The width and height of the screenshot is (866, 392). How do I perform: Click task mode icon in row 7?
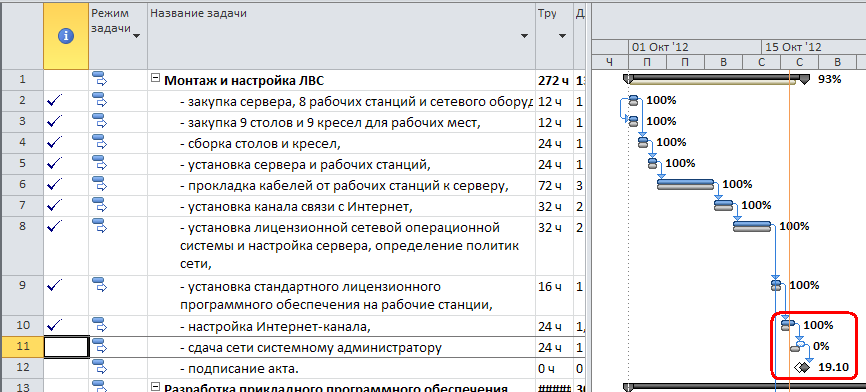[99, 205]
